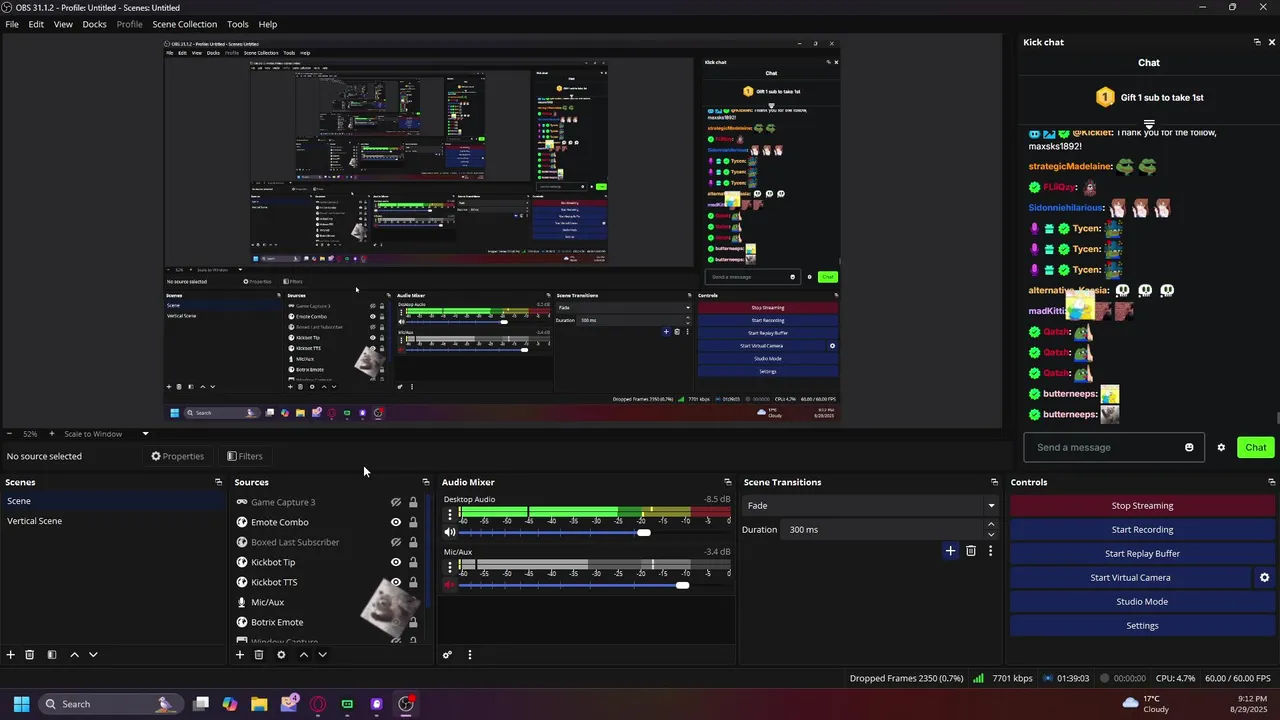Viewport: 1280px width, 720px height.
Task: Open source properties gear in the Sources toolbar
Action: (281, 655)
